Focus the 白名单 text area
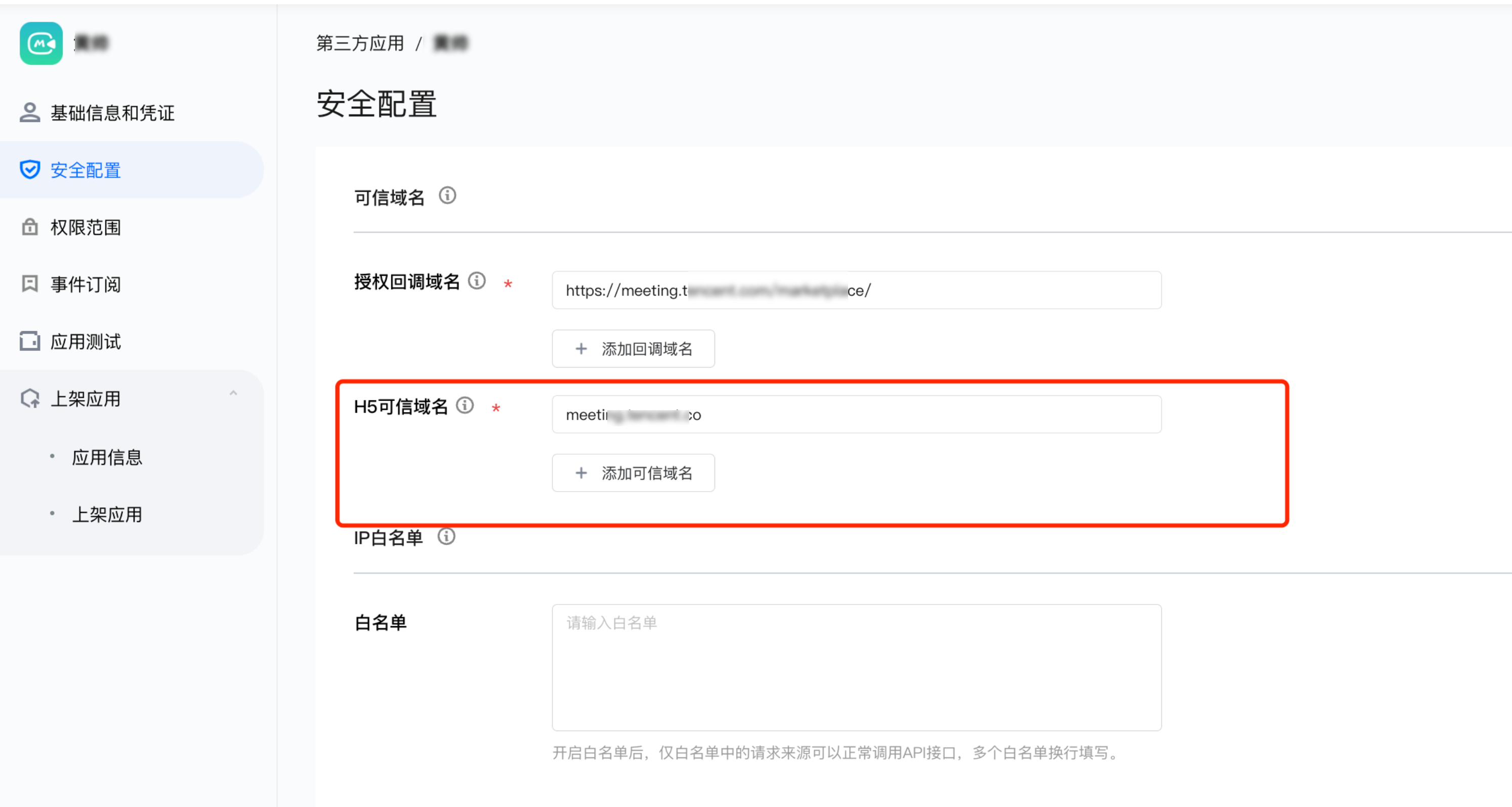The image size is (1512, 807). coord(856,667)
